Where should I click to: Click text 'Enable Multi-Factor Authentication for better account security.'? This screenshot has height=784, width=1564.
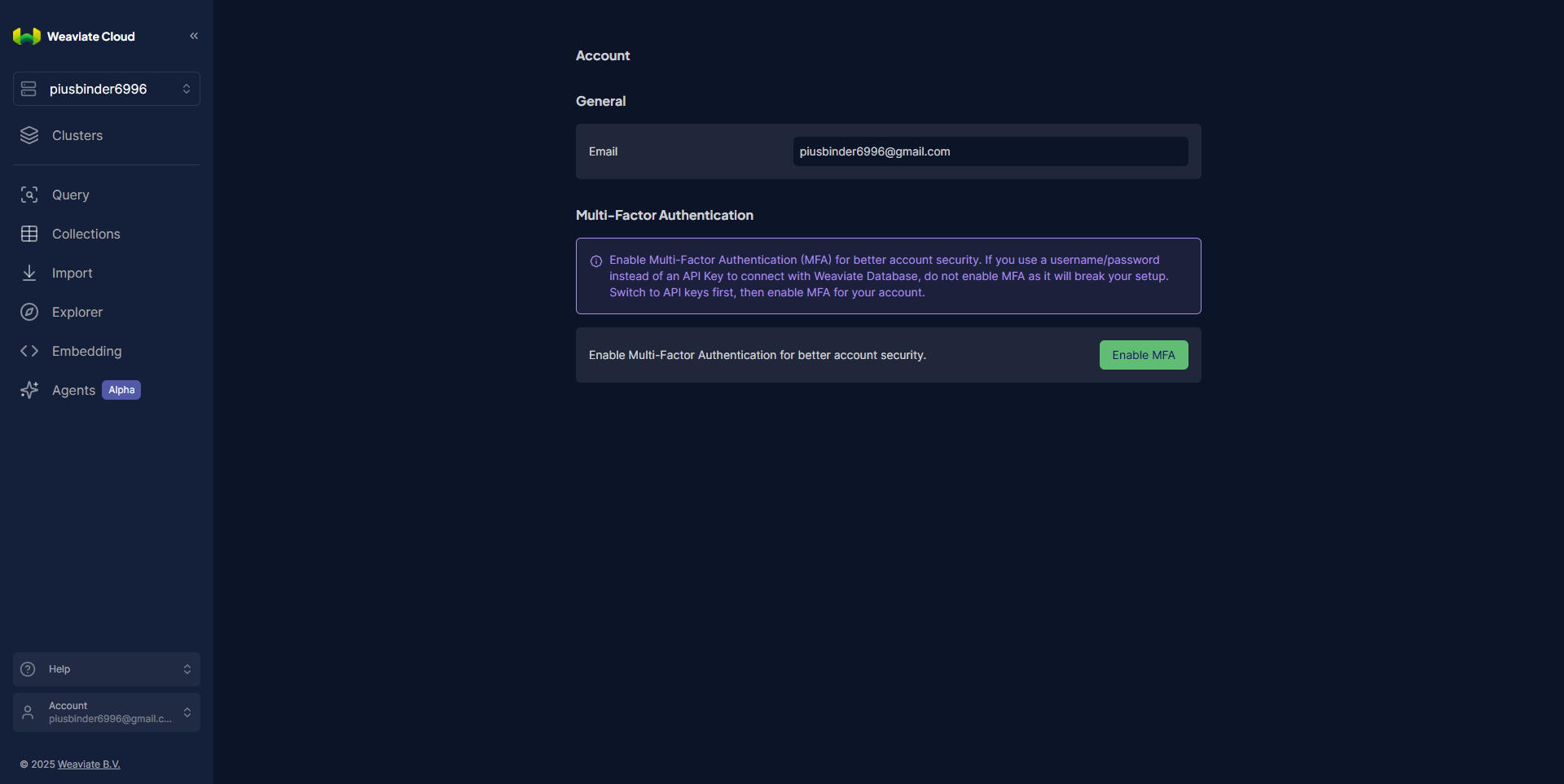[x=758, y=355]
